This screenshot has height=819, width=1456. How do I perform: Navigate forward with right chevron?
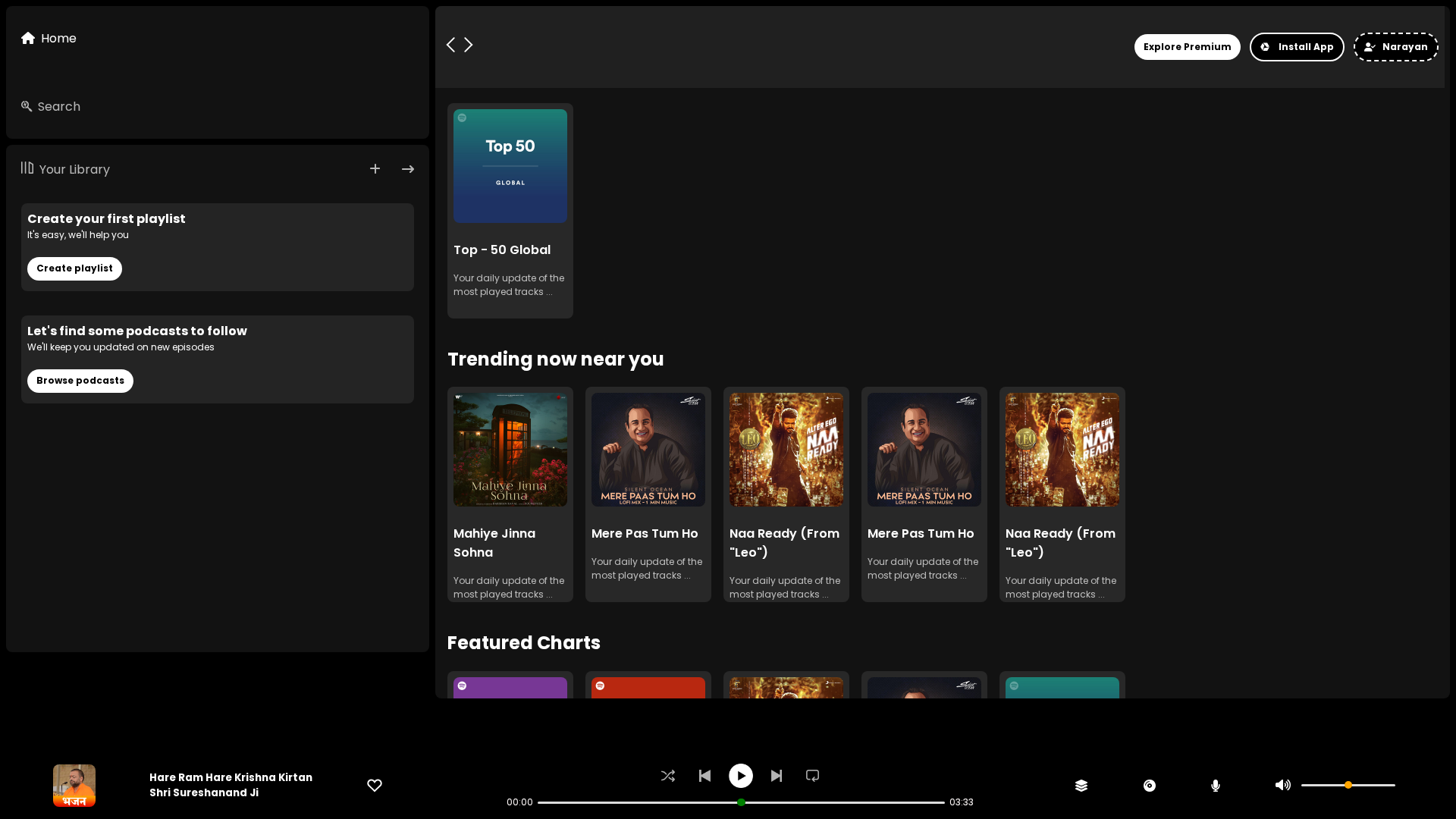(469, 45)
